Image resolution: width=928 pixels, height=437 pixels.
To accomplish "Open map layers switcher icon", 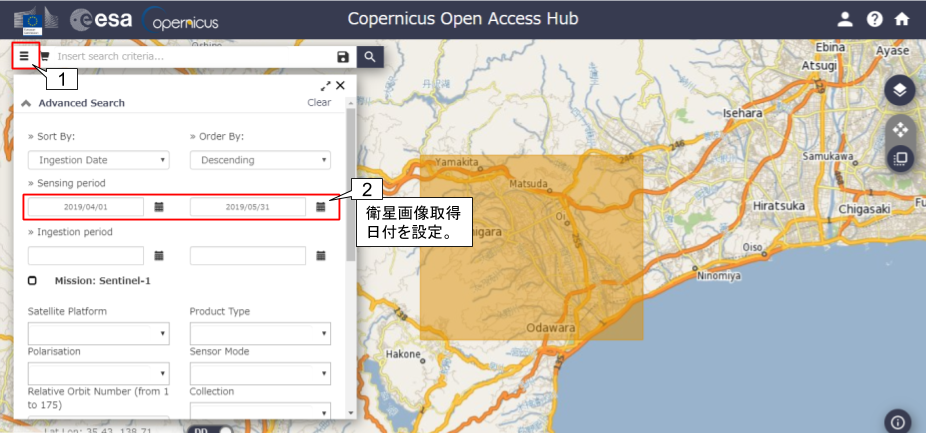I will tap(900, 91).
